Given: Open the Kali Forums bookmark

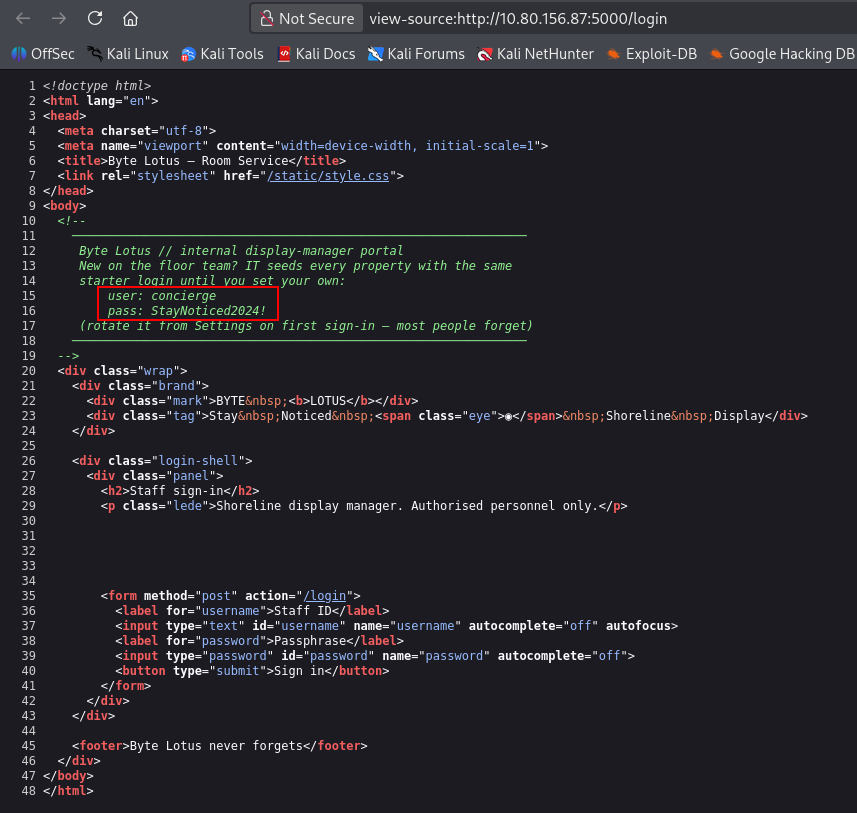Looking at the screenshot, I should [x=416, y=54].
